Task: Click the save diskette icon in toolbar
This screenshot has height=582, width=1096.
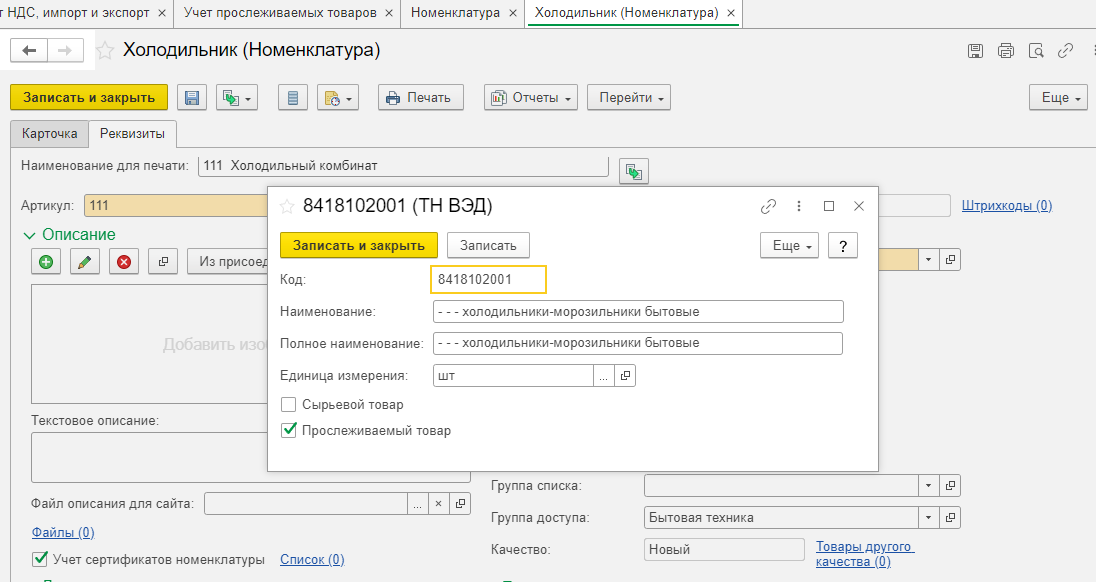Action: click(192, 98)
